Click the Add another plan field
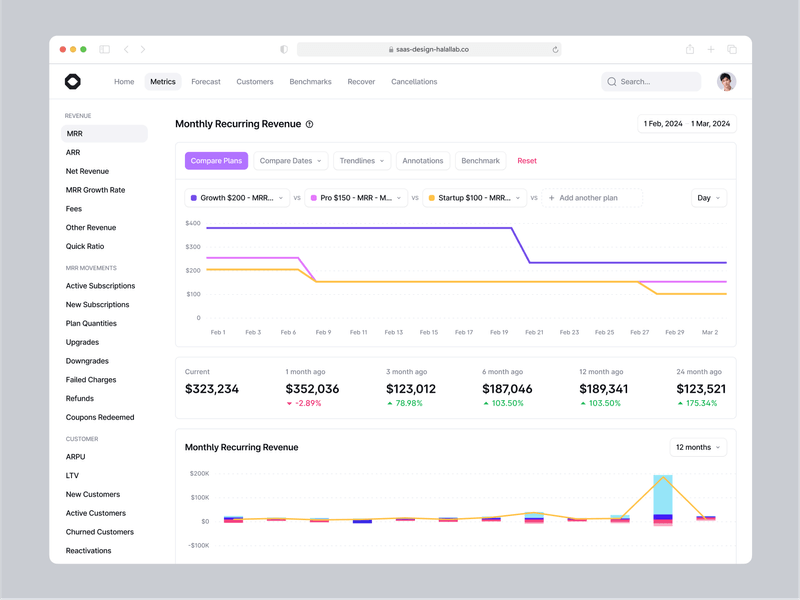The width and height of the screenshot is (800, 600). (585, 198)
